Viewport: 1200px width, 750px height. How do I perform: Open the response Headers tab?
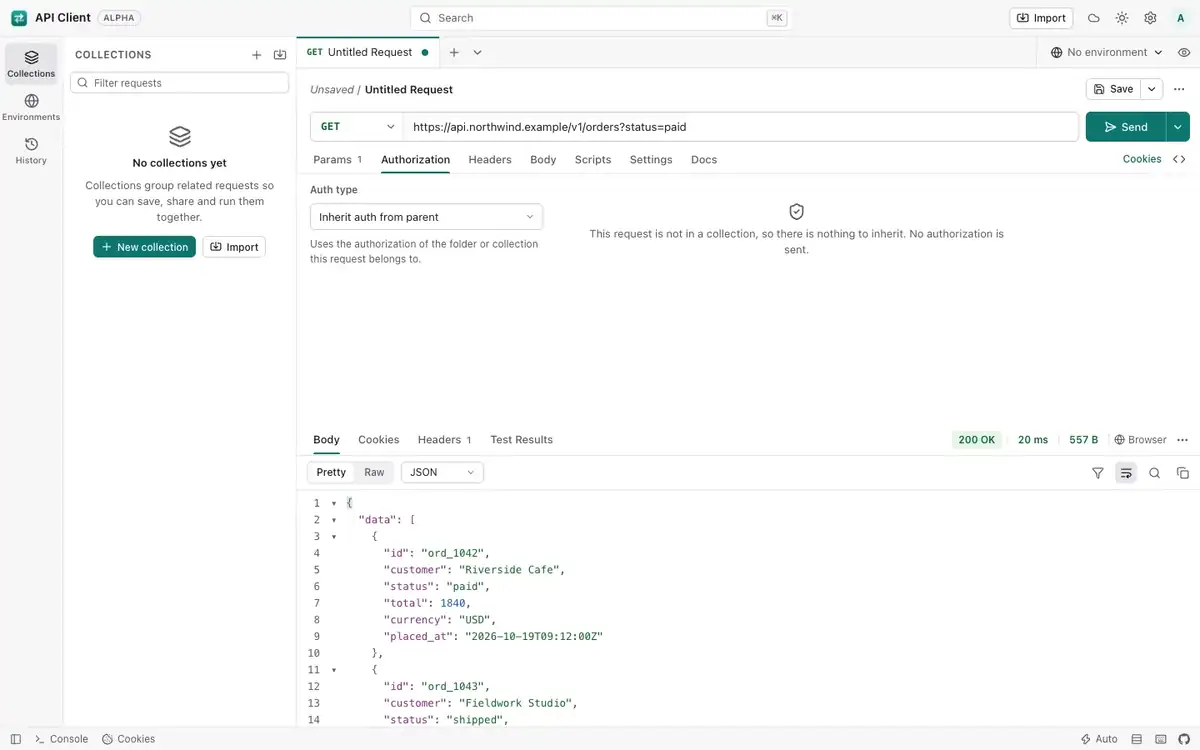[x=444, y=440]
